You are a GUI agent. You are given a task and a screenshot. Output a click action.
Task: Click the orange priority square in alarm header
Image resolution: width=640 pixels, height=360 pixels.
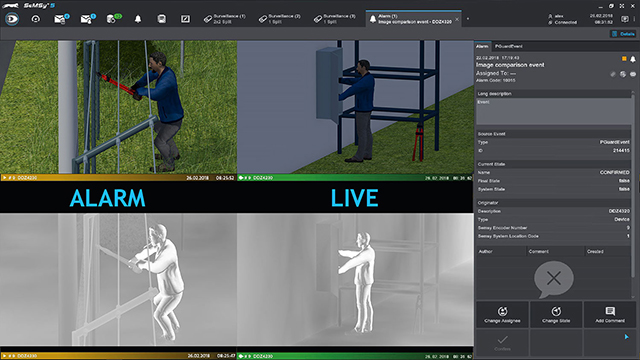point(624,59)
